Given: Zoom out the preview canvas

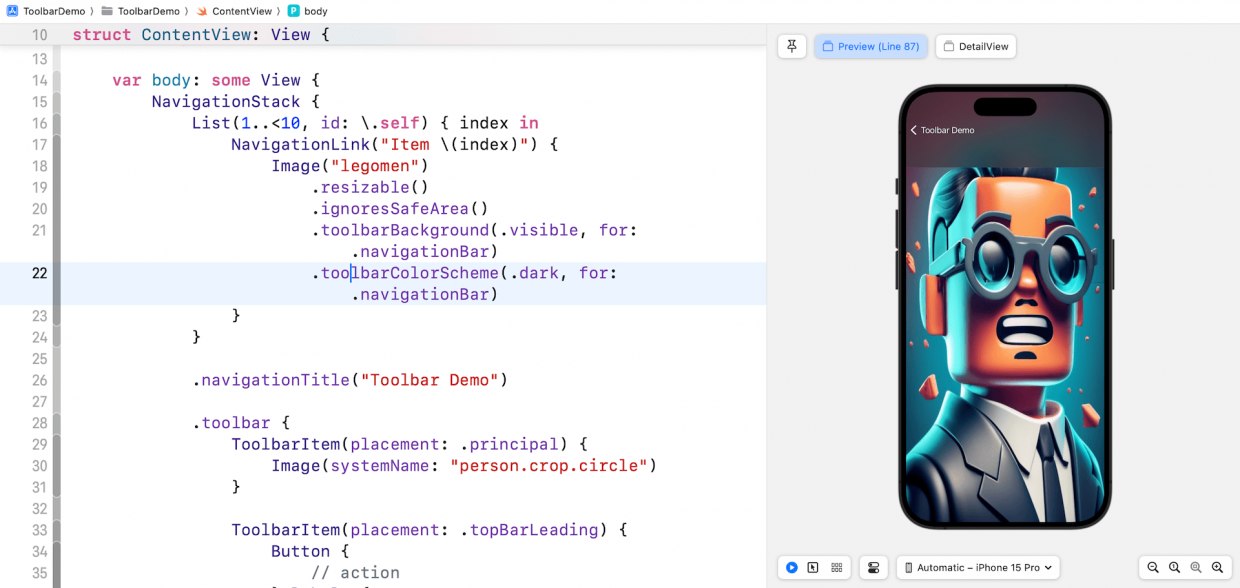Looking at the screenshot, I should 1153,567.
